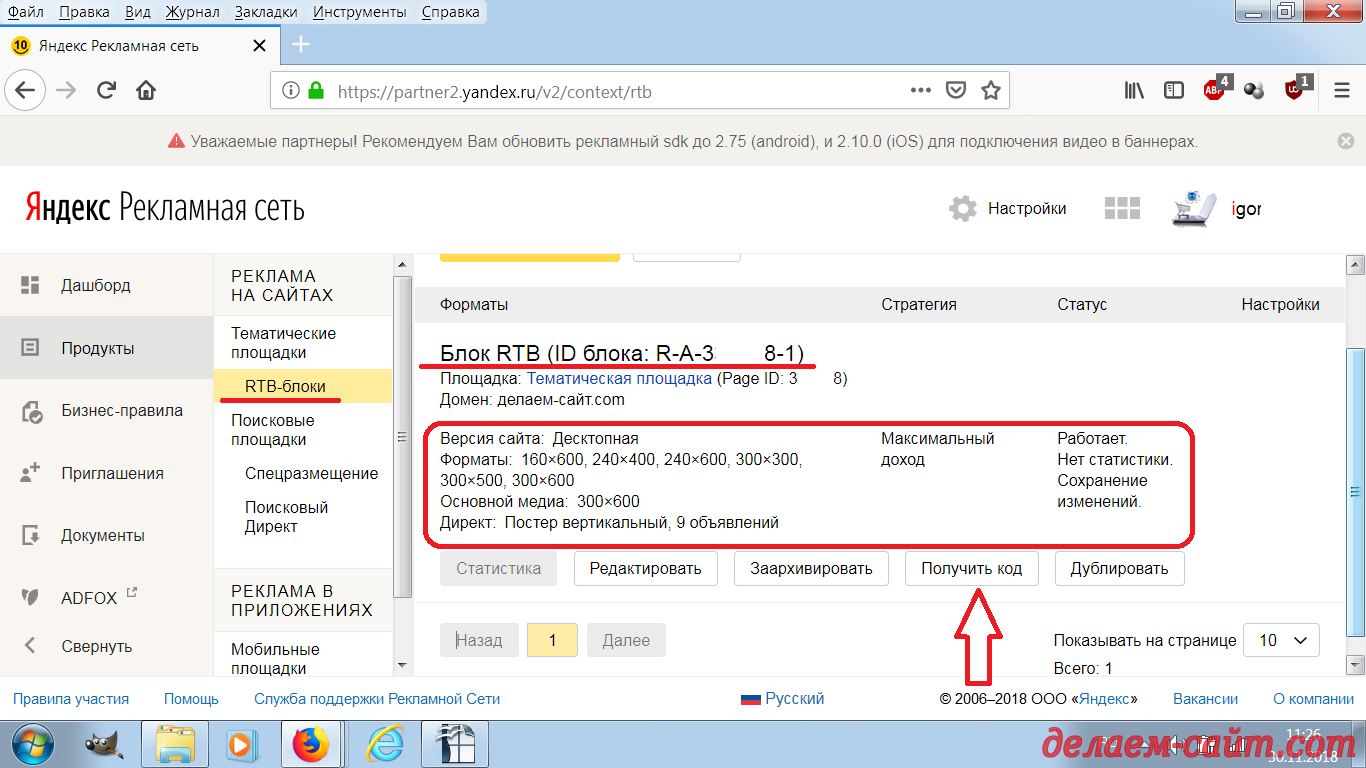The image size is (1366, 768).
Task: Open Спецразмещение submenu item
Action: click(x=311, y=473)
